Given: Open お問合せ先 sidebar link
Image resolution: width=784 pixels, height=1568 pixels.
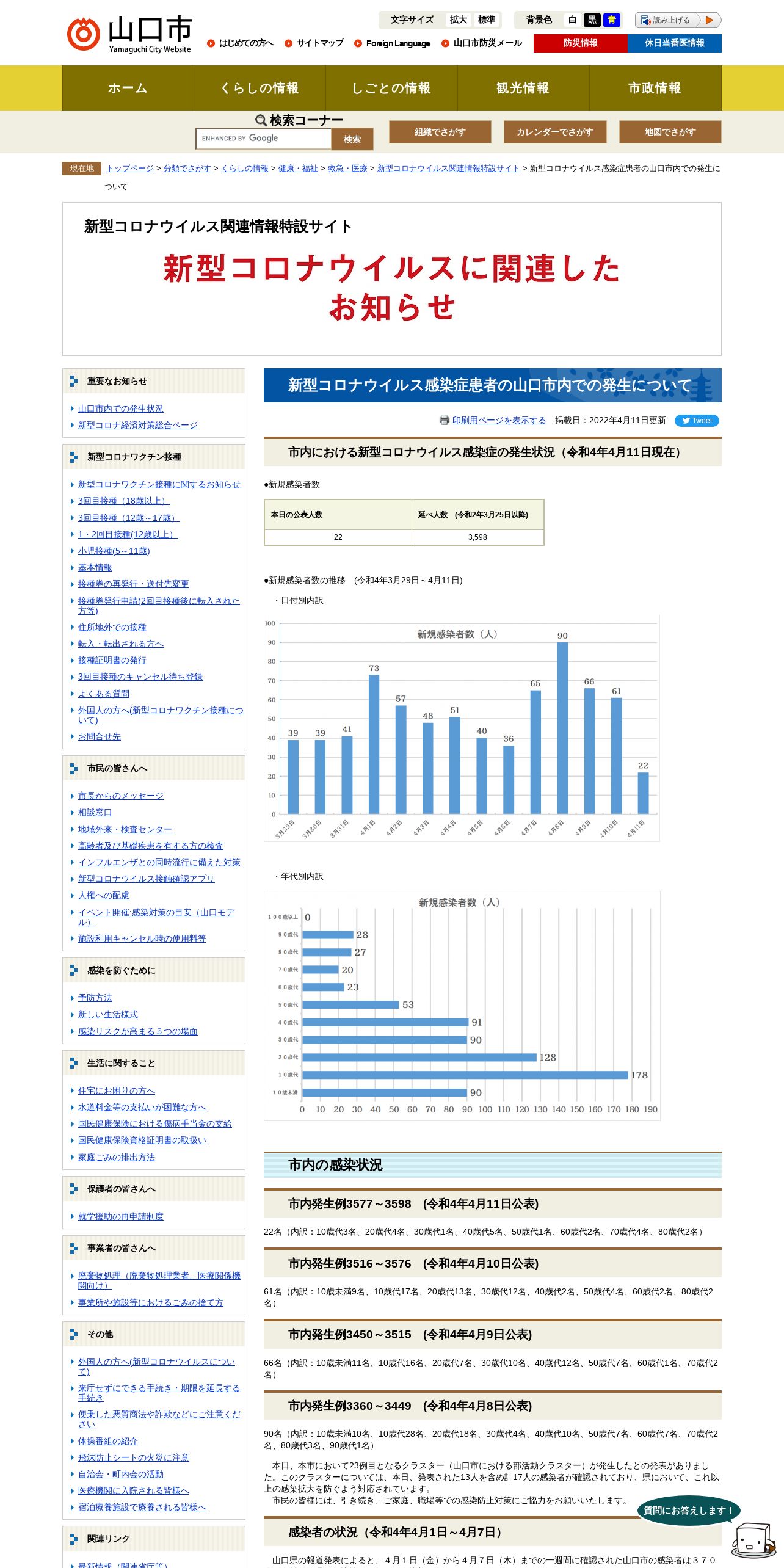Looking at the screenshot, I should point(100,737).
